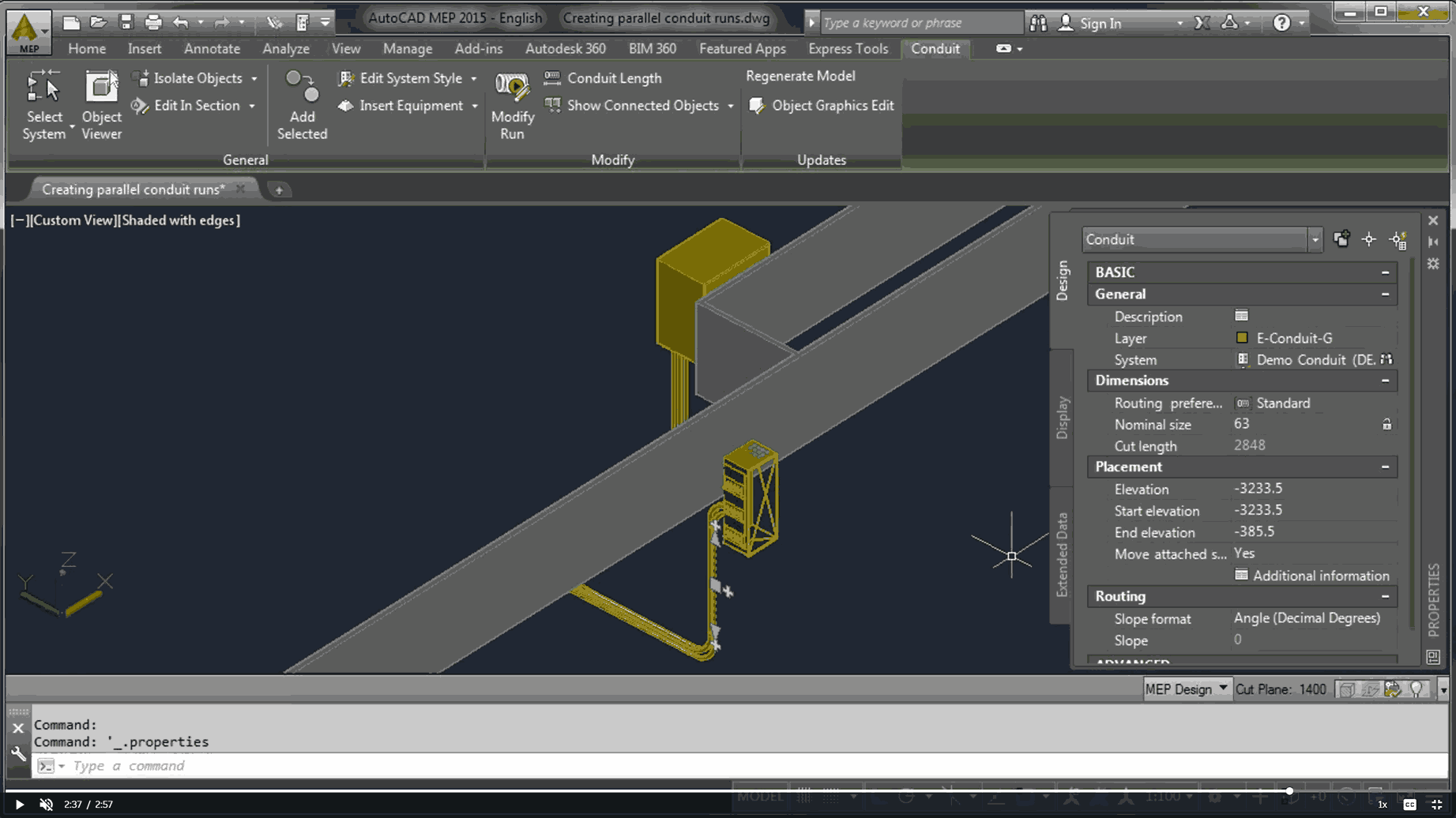Open the Additional information worksheet
This screenshot has width=1456, height=818.
pyautogui.click(x=1312, y=576)
